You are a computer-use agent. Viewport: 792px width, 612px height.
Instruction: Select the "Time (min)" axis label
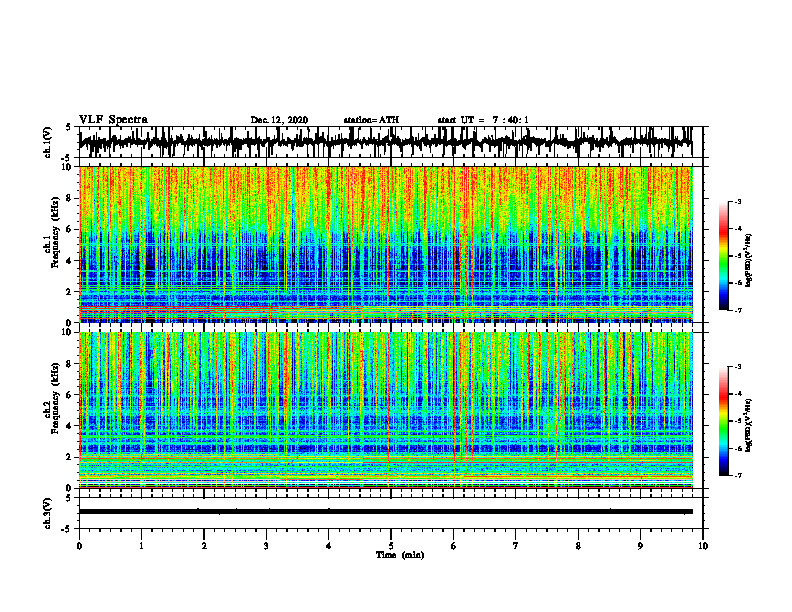[400, 555]
